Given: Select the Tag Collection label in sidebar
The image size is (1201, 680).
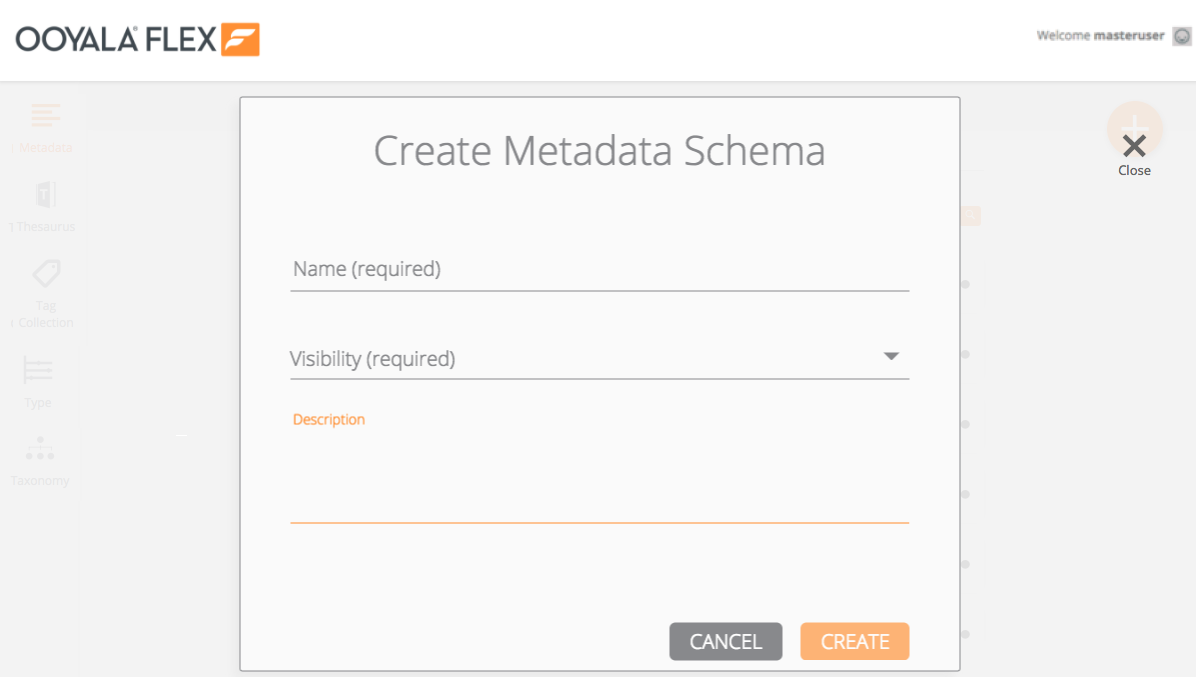Looking at the screenshot, I should coord(46,314).
